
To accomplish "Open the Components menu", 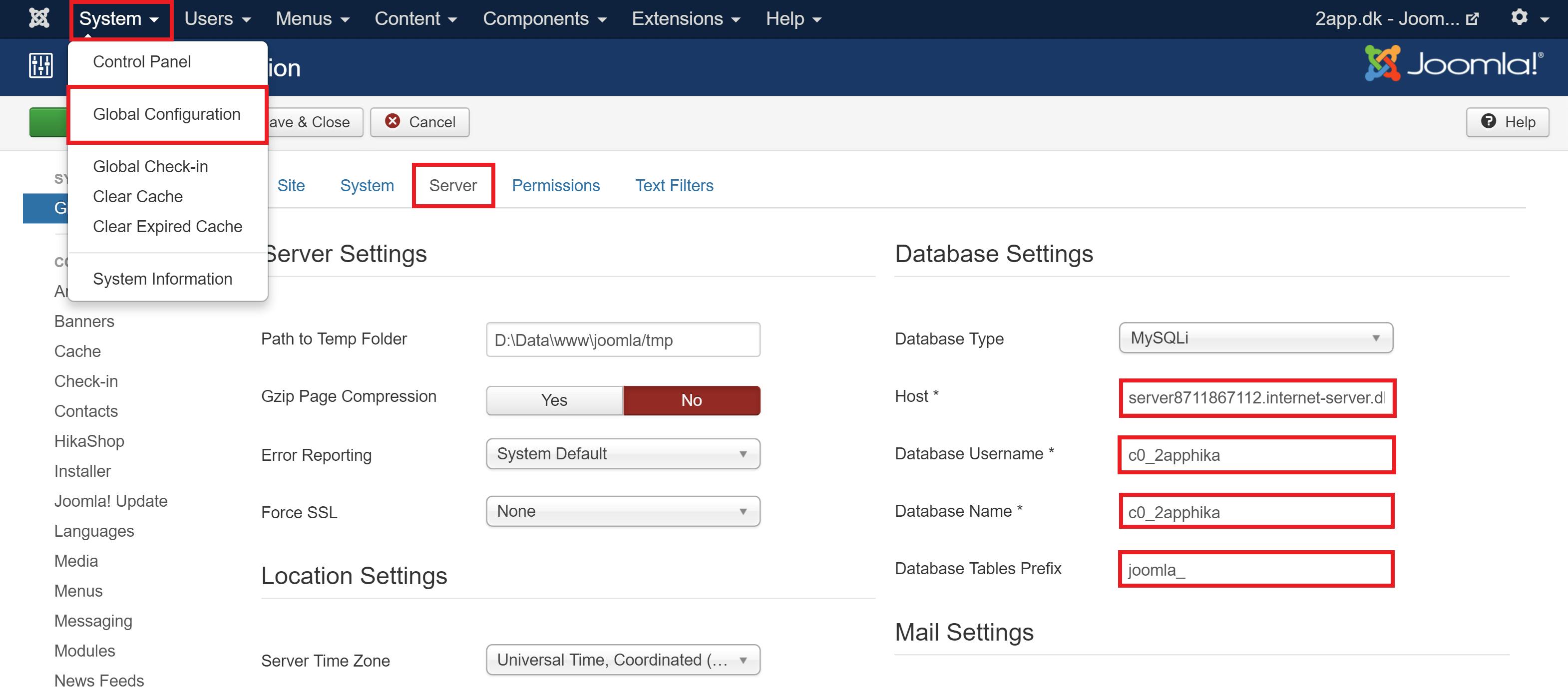I will [545, 19].
